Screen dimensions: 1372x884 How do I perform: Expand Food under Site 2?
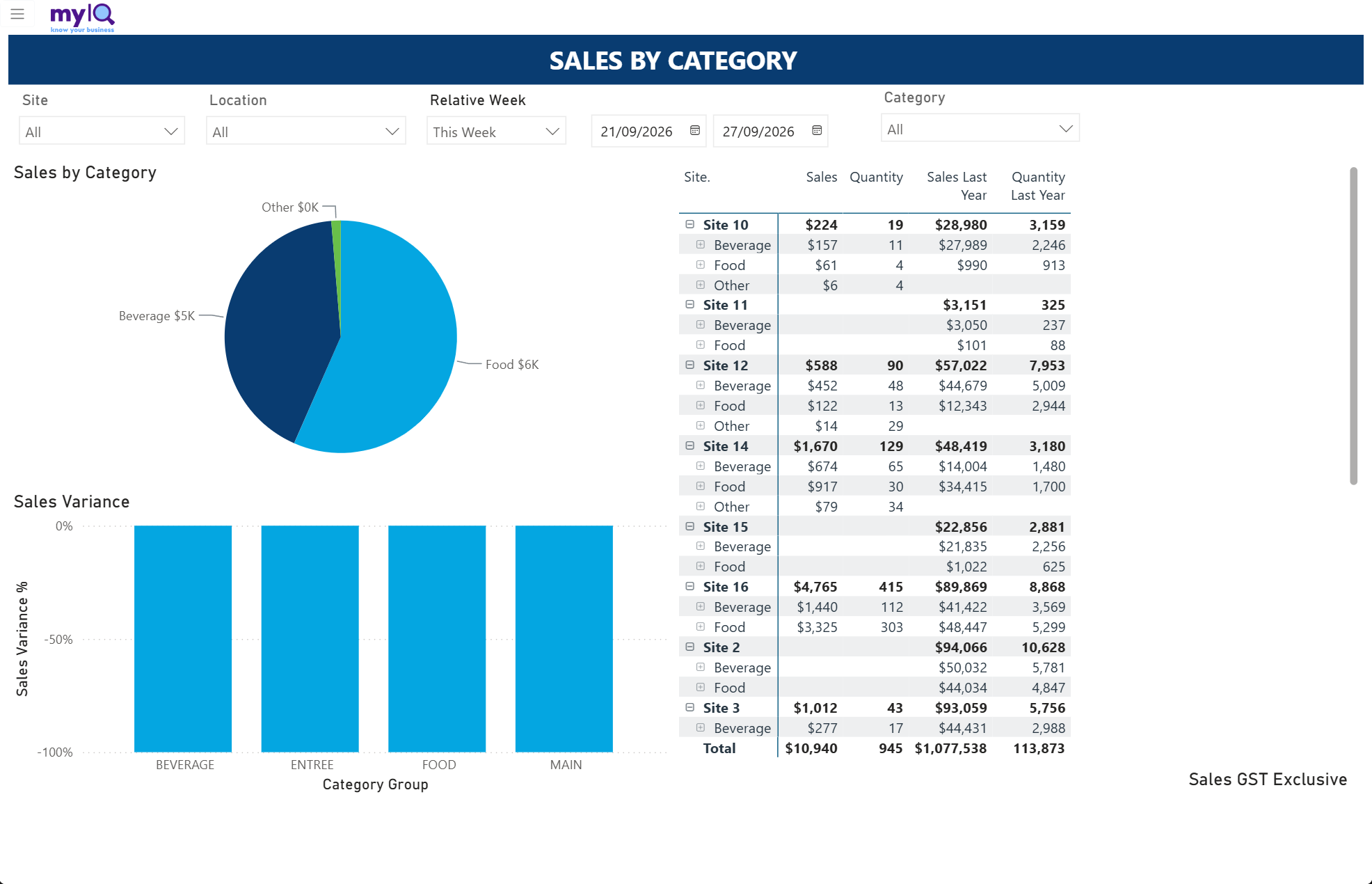click(701, 687)
